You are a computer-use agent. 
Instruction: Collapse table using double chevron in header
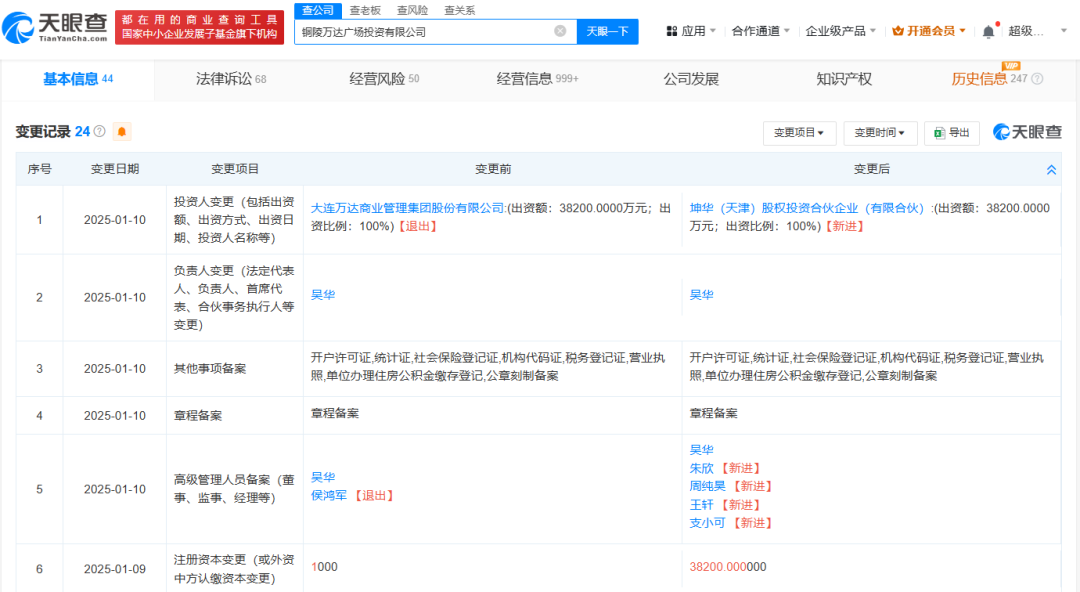(1051, 170)
